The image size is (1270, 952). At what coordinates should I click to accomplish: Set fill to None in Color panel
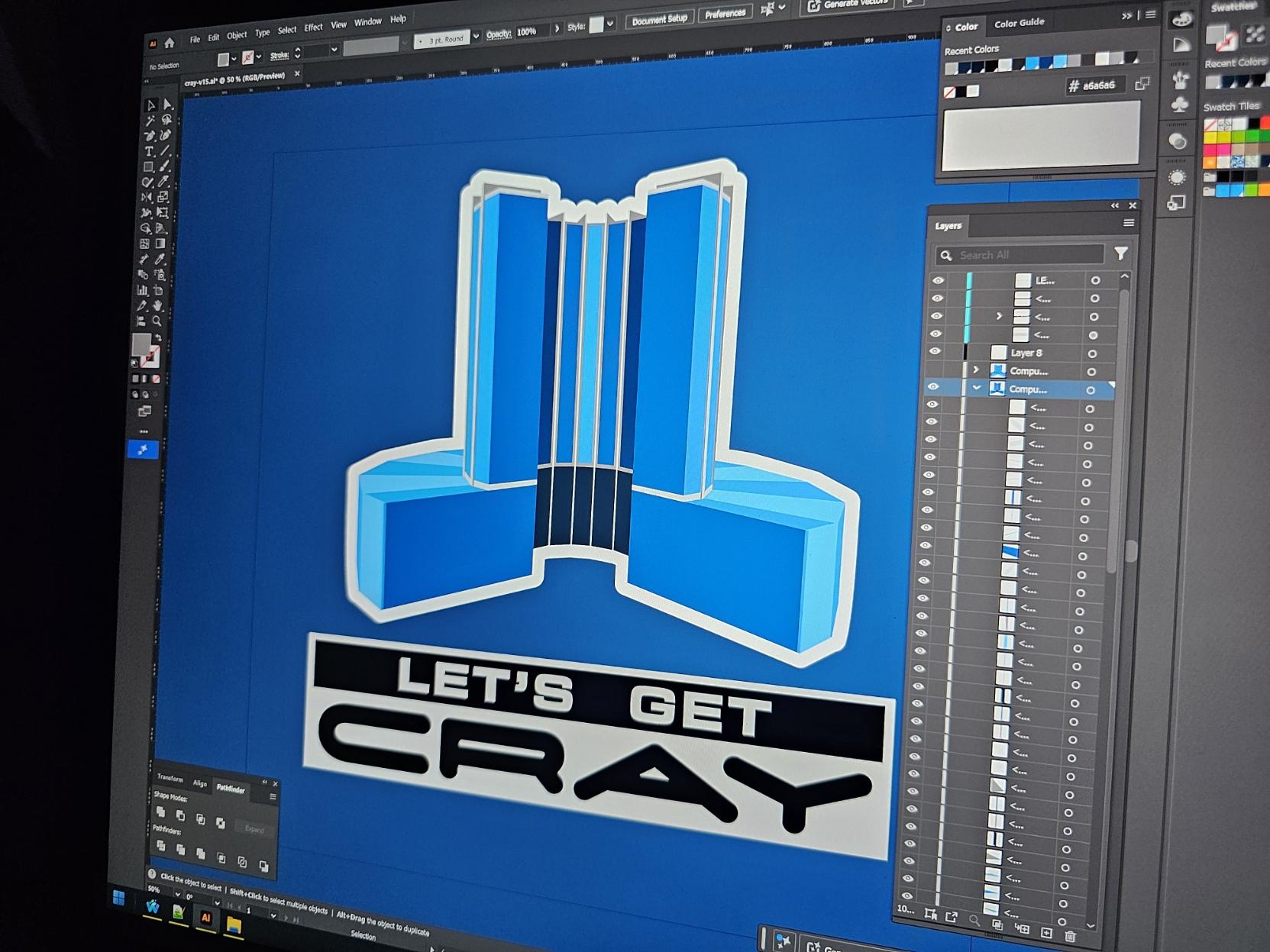(x=949, y=92)
